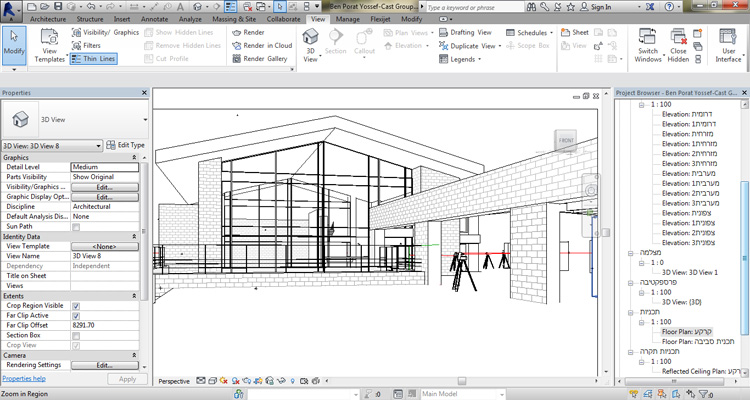This screenshot has height=400, width=750.
Task: Click the Help question mark icon
Action: [669, 7]
